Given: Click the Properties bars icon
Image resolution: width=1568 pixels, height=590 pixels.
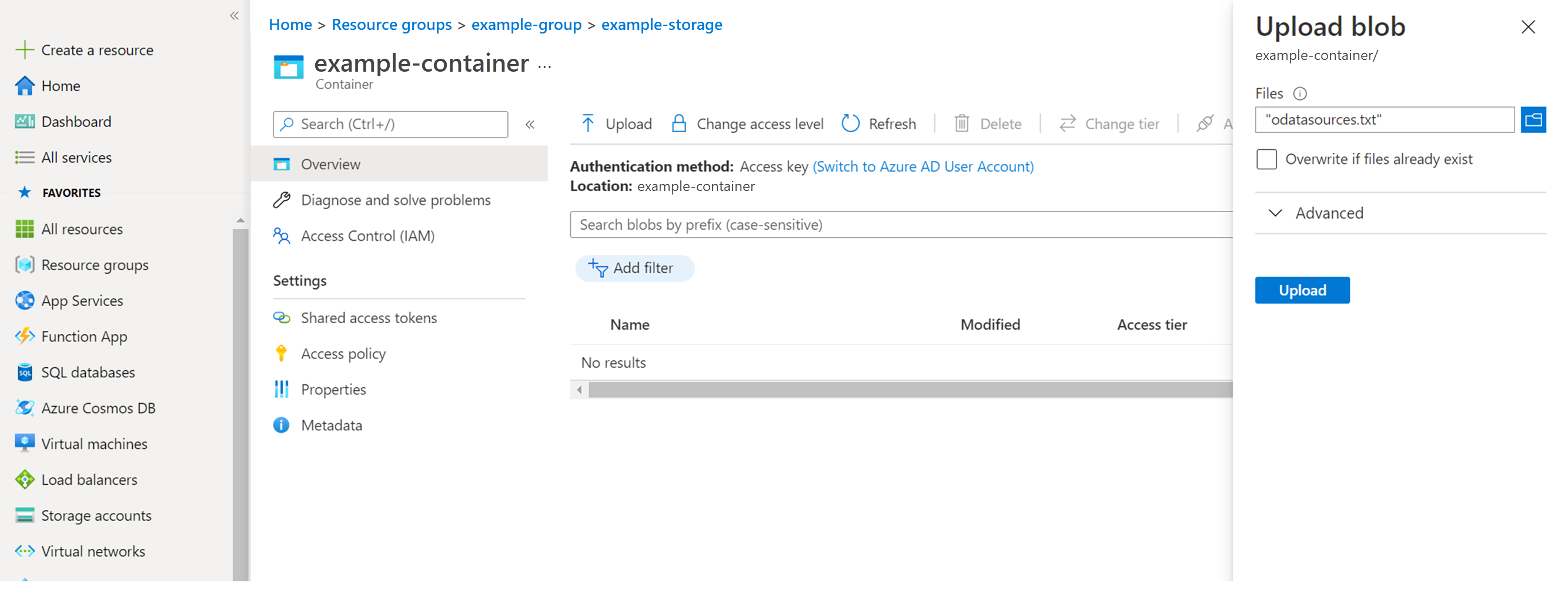Looking at the screenshot, I should [281, 390].
